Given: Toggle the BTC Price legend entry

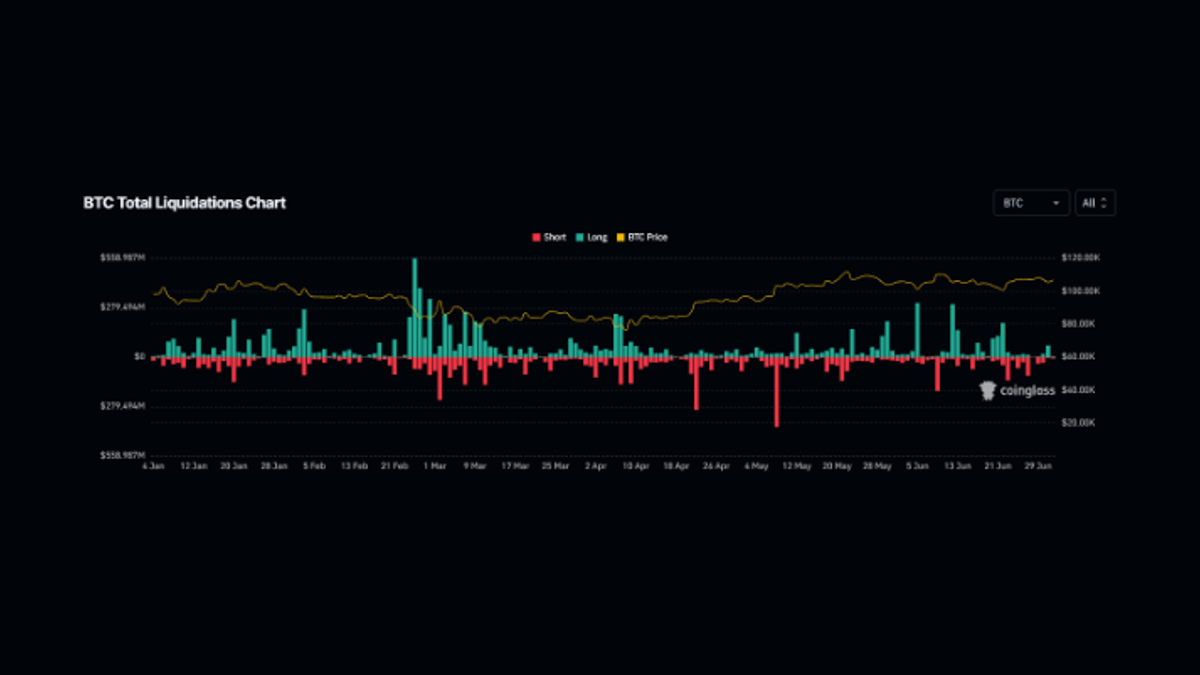Looking at the screenshot, I should point(643,238).
